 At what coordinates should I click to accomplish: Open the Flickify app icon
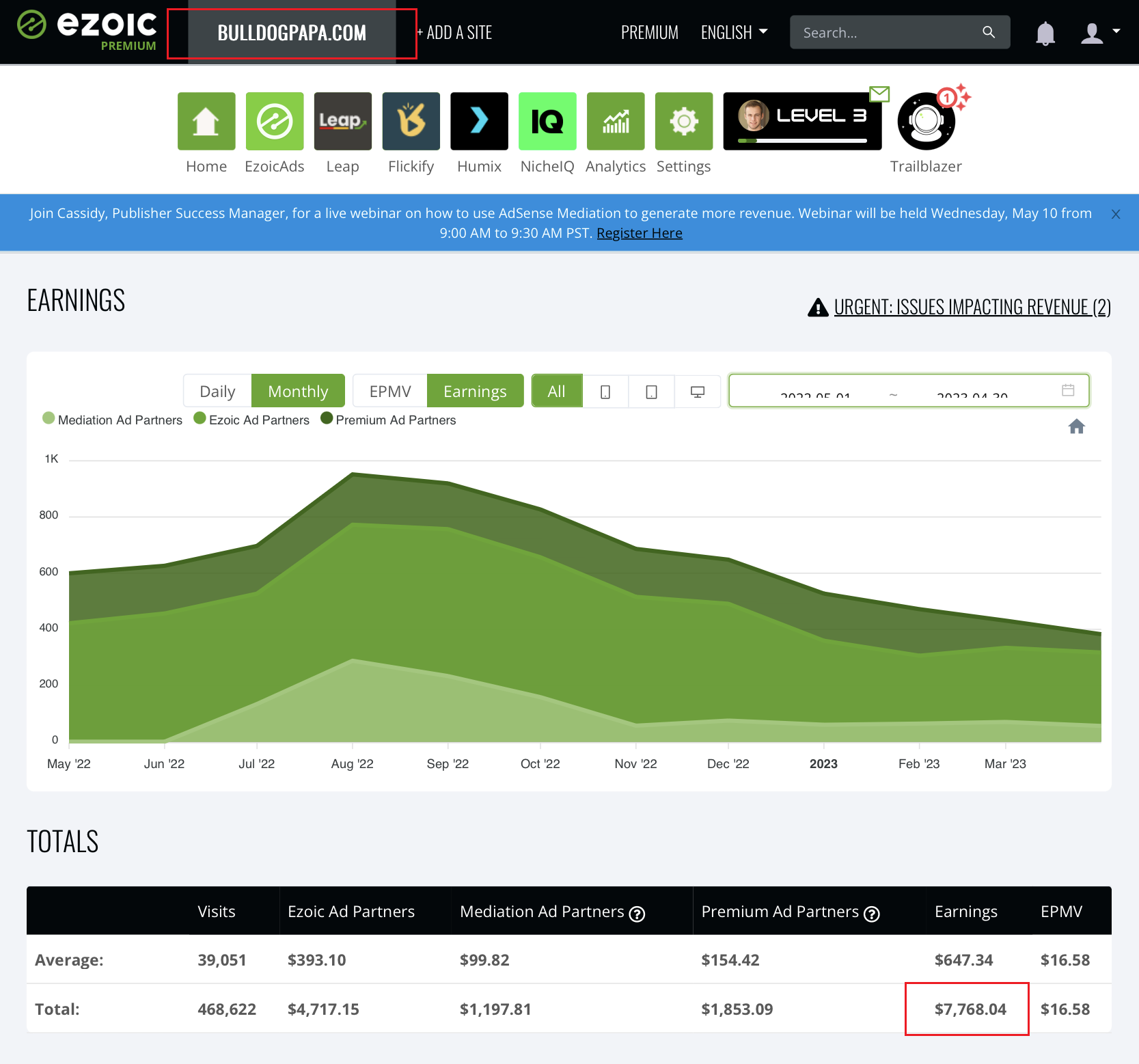coord(411,121)
